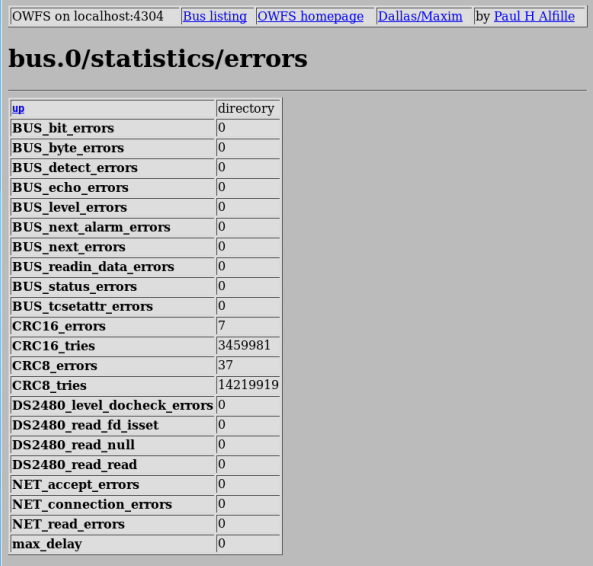Select the CRC8_errors row label

coord(55,366)
